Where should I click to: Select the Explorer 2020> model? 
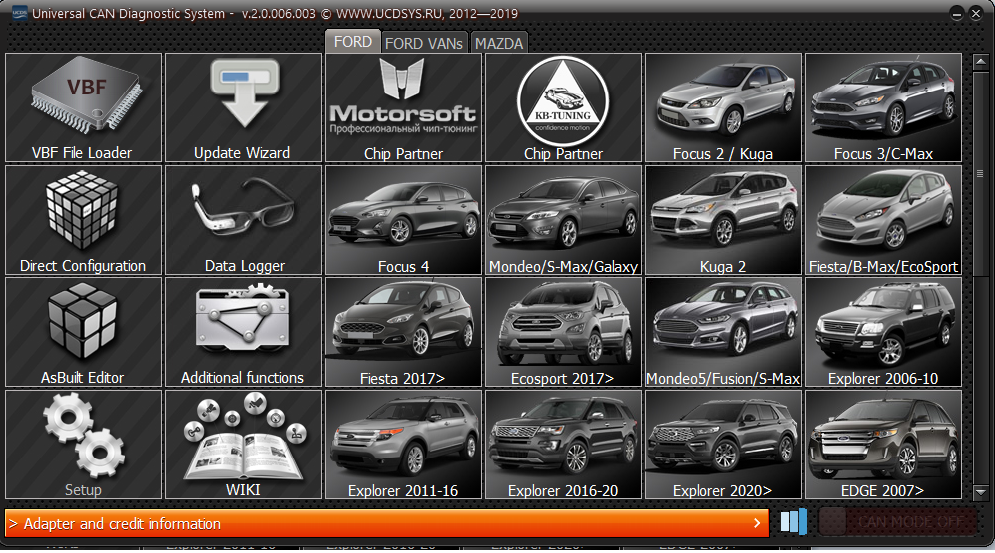723,444
